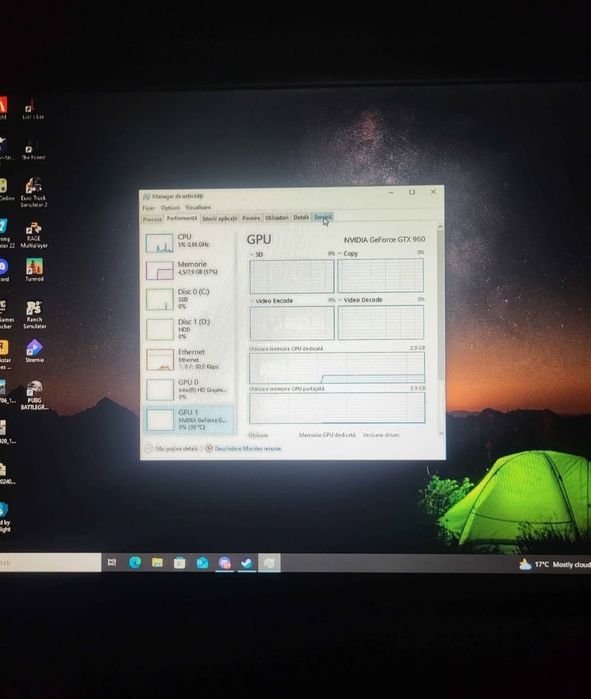Switch to the Pornire tab

[x=251, y=218]
